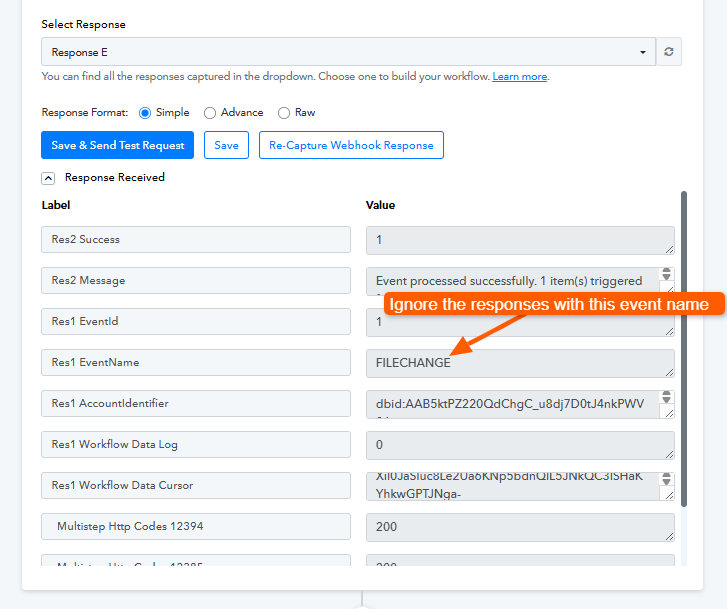Click the Res2 Success label field
This screenshot has height=609, width=727.
(196, 240)
